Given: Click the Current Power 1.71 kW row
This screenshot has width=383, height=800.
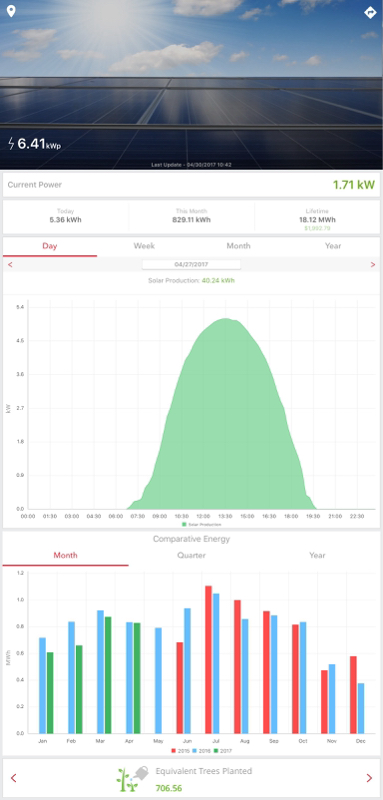Looking at the screenshot, I should pyautogui.click(x=191, y=185).
